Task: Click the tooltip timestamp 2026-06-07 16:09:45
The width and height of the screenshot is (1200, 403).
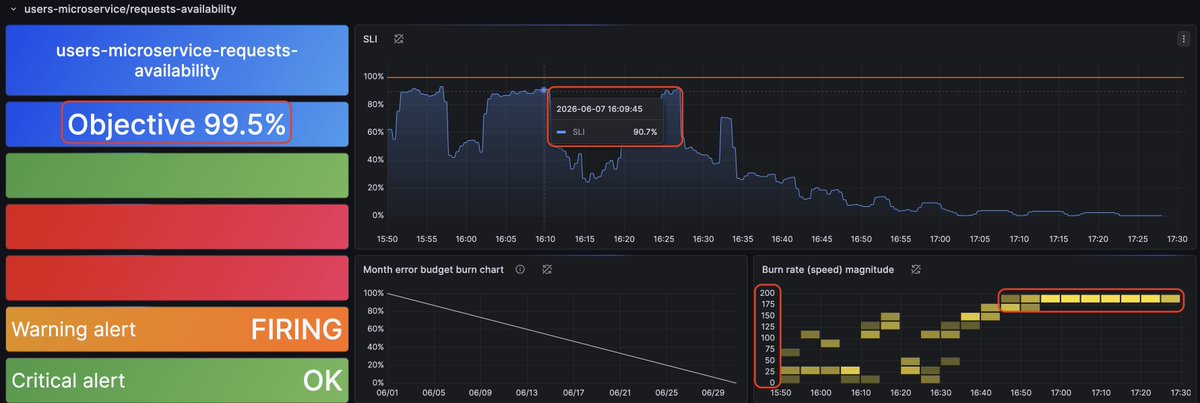Action: click(599, 108)
